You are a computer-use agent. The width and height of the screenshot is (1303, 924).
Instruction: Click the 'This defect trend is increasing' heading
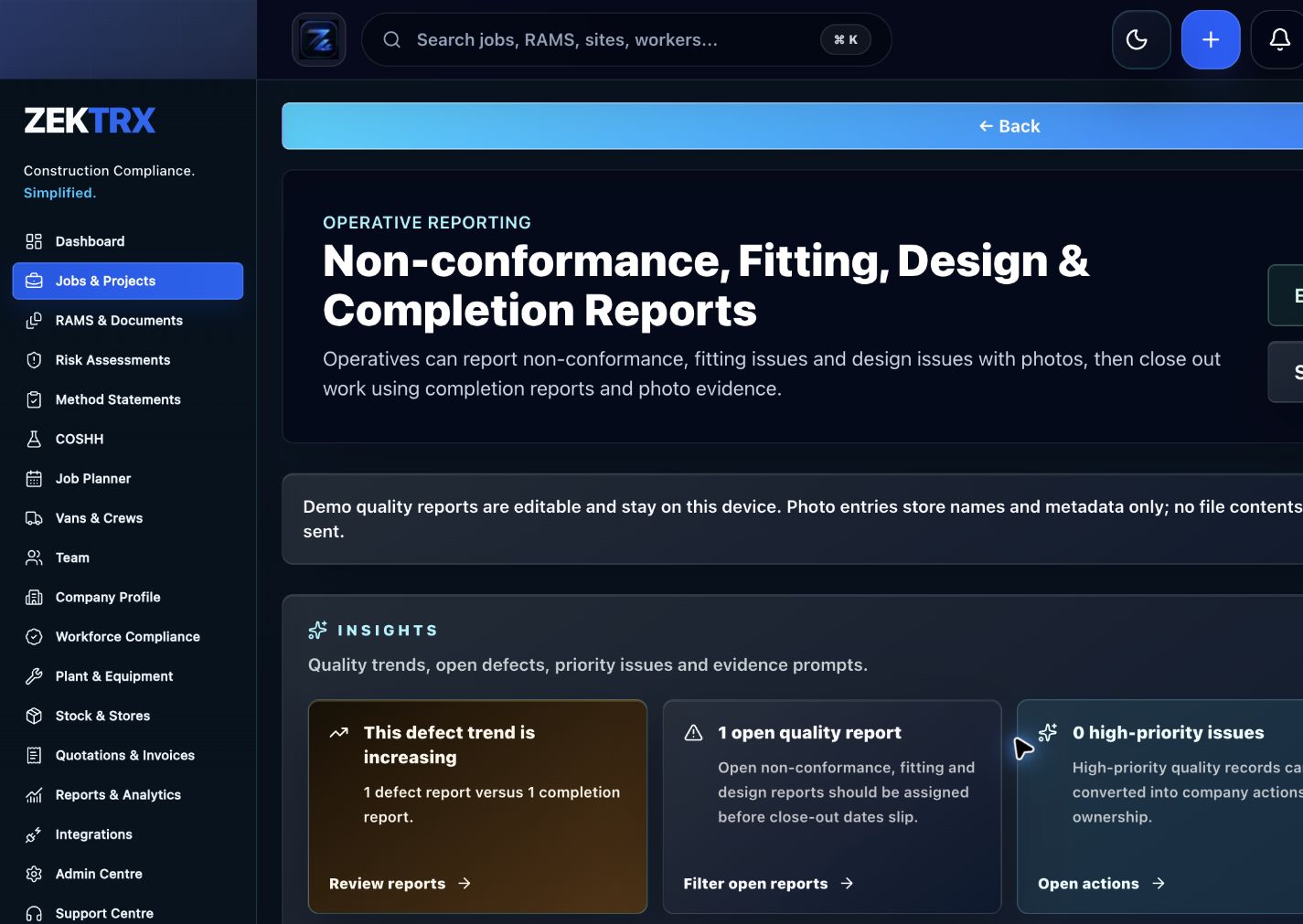[x=449, y=745]
